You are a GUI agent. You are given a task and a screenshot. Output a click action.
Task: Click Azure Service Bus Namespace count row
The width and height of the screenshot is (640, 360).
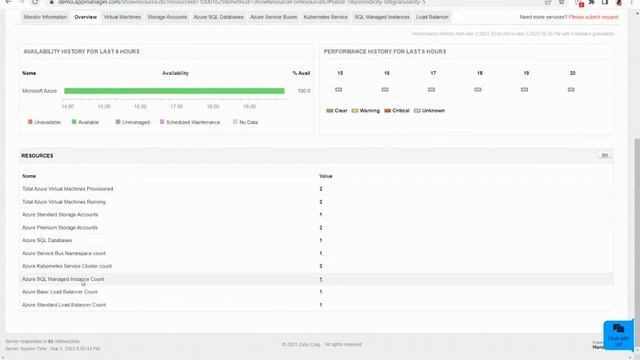[316, 253]
